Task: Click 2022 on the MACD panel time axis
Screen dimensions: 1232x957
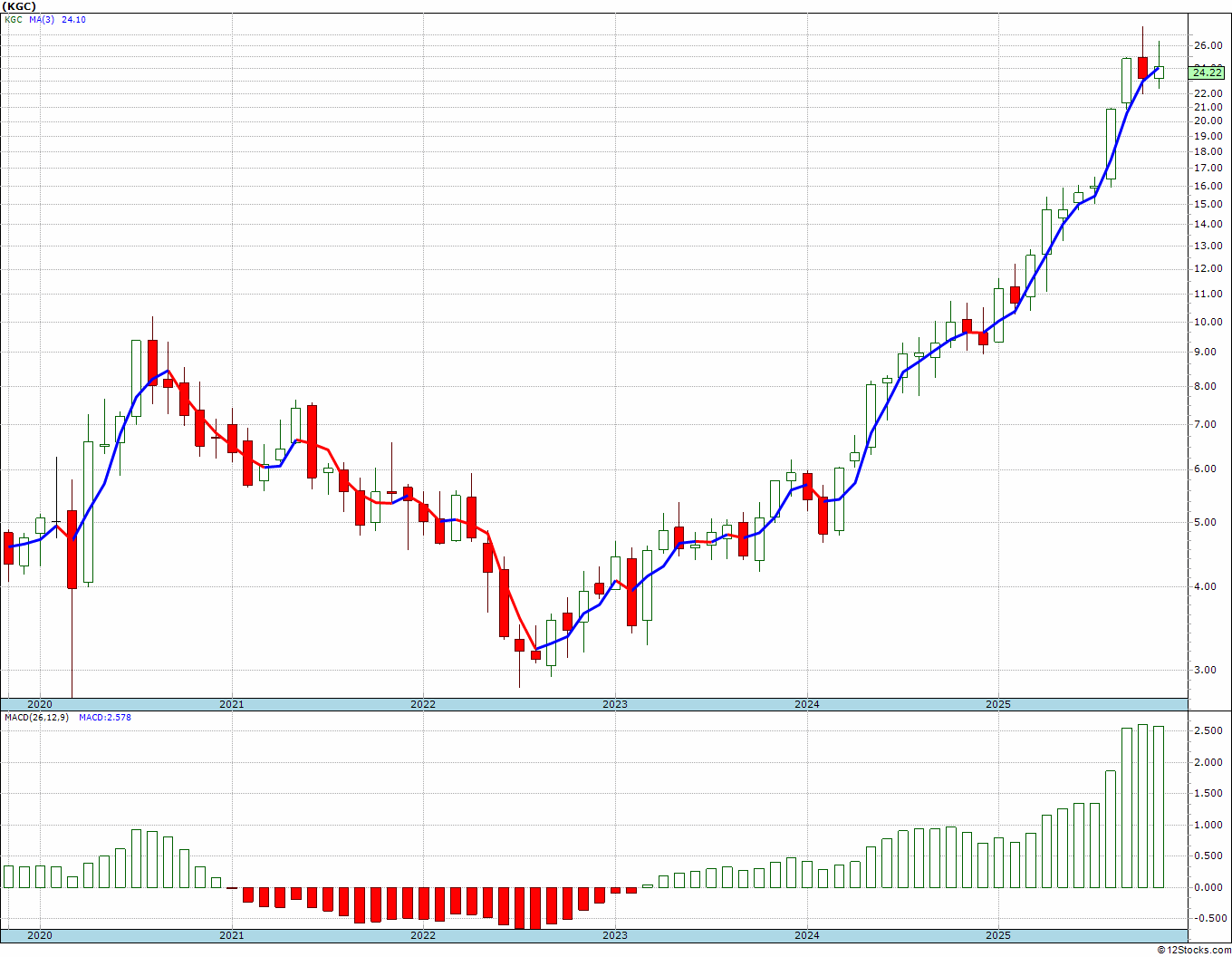Action: 423,935
